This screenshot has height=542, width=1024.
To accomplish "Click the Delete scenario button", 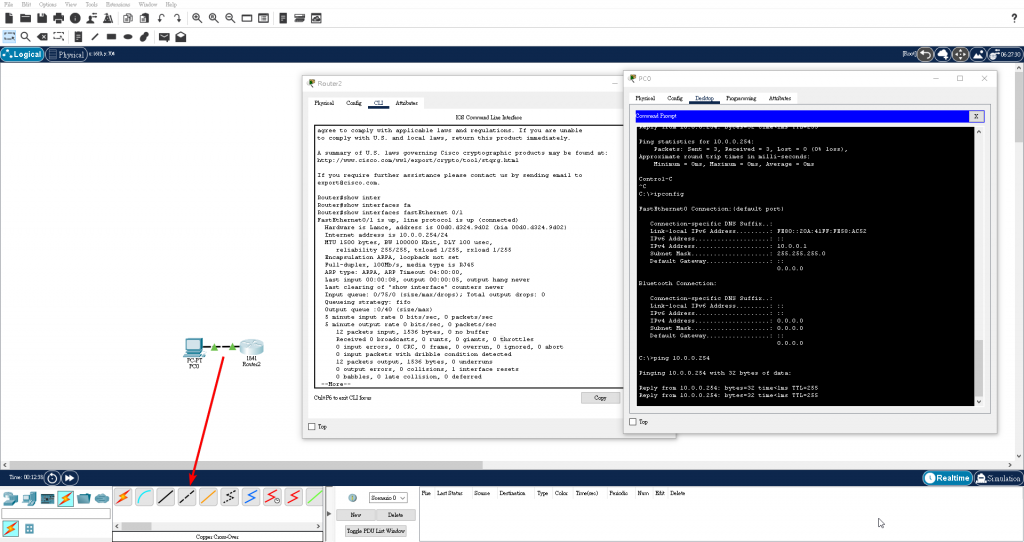I will tap(395, 515).
